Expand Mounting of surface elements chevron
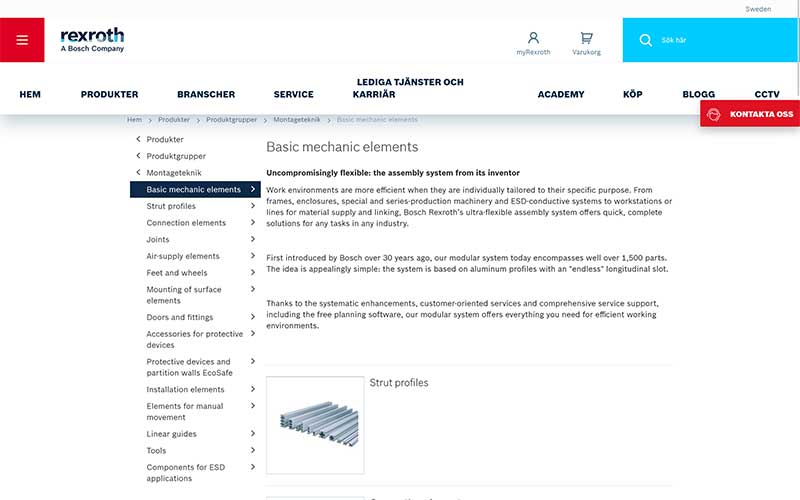The width and height of the screenshot is (800, 500). coord(253,289)
